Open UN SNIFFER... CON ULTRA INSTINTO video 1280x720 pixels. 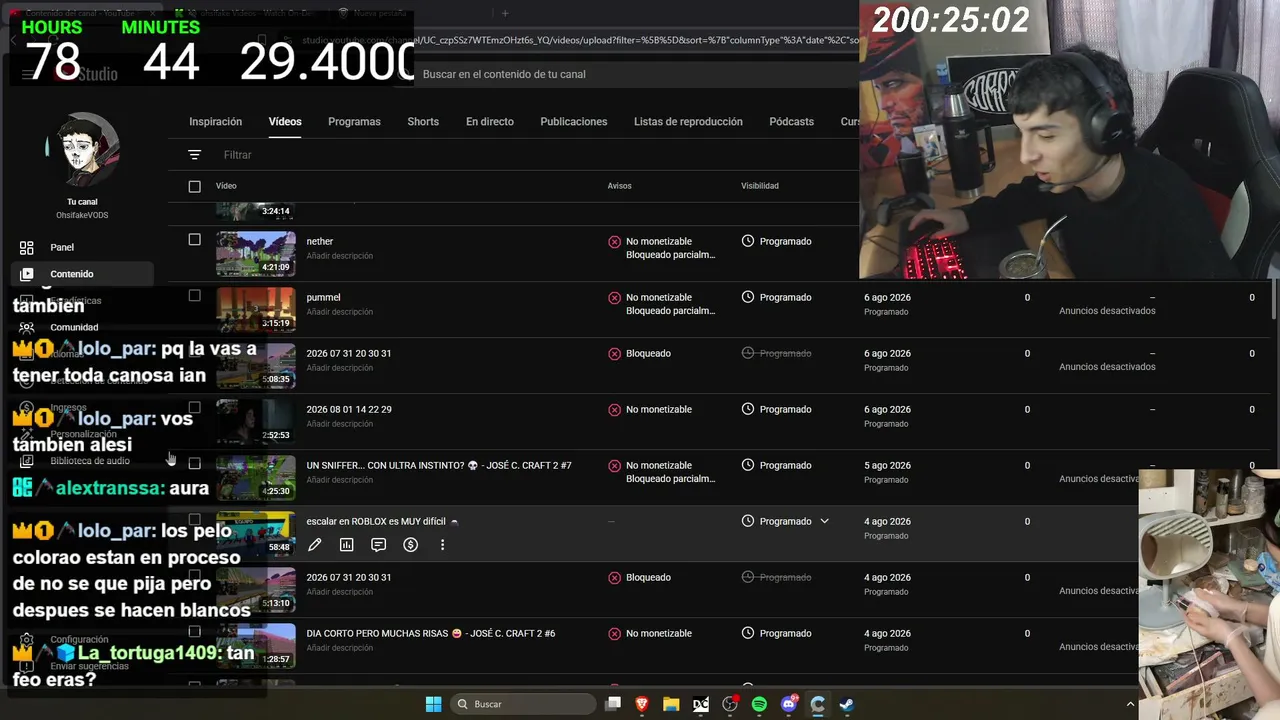coord(439,465)
